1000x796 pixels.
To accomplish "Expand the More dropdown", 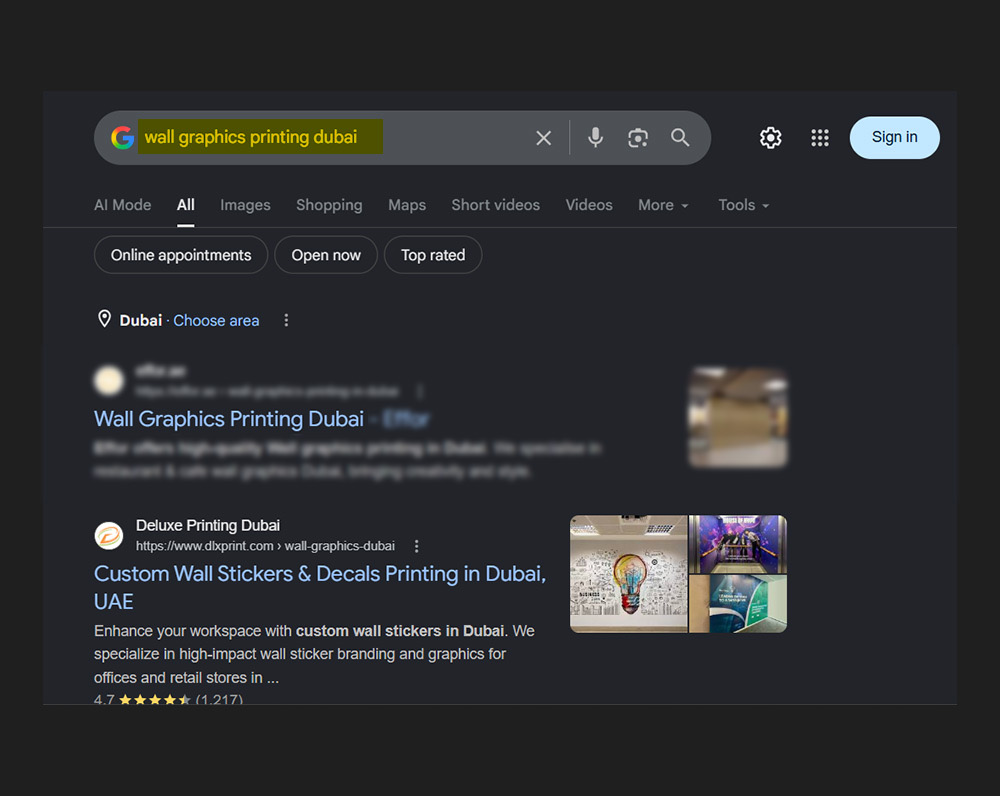I will pyautogui.click(x=663, y=205).
